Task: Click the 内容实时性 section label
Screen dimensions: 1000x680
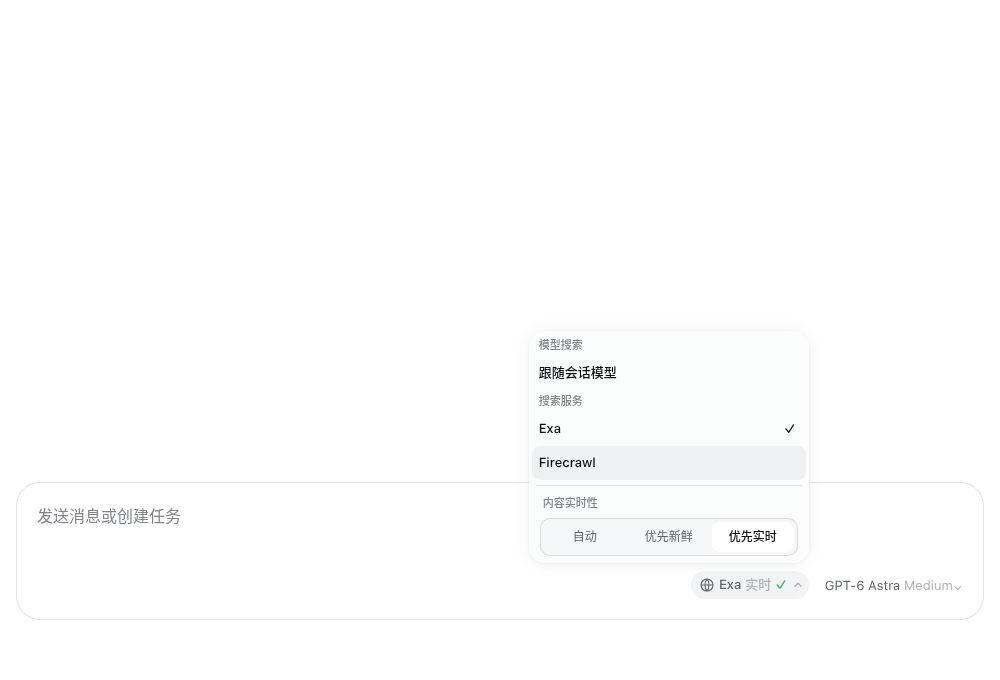Action: [x=570, y=503]
